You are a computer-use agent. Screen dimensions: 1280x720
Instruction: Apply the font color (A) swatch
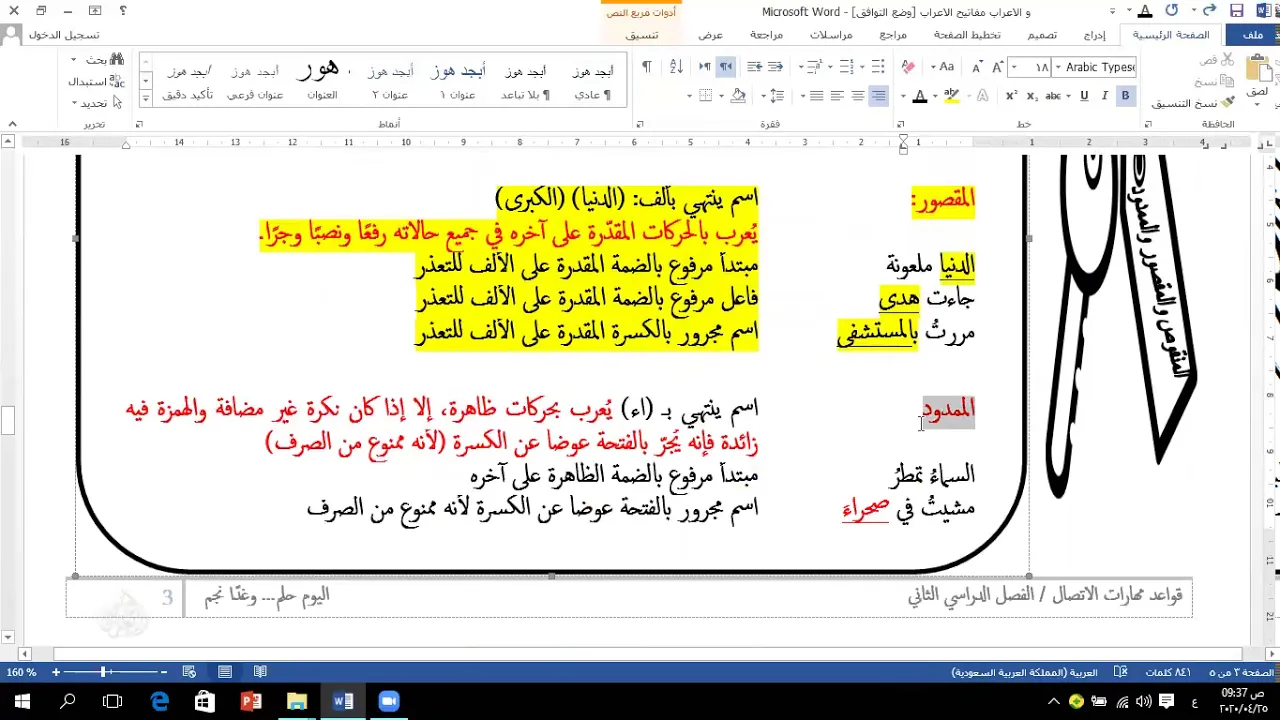click(920, 96)
